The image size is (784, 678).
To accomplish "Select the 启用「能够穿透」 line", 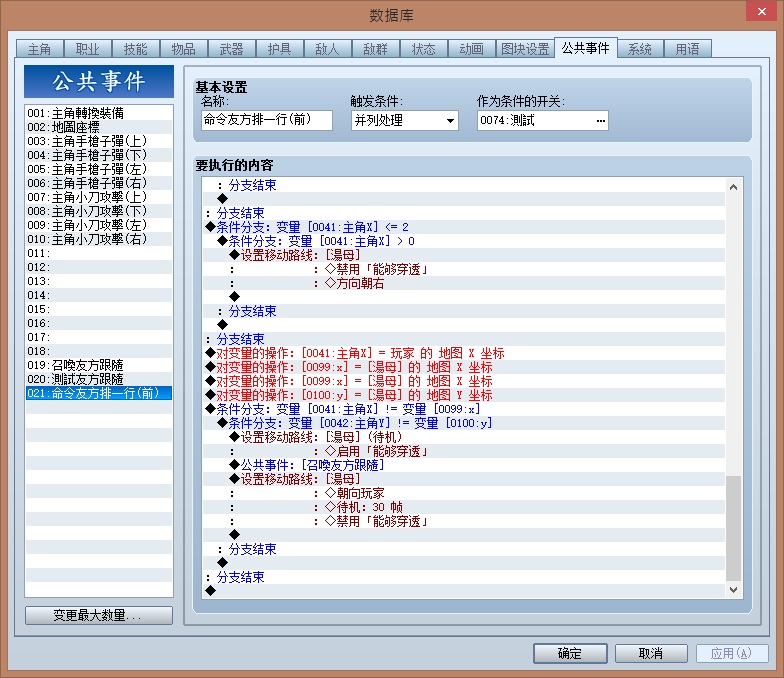I will click(464, 451).
